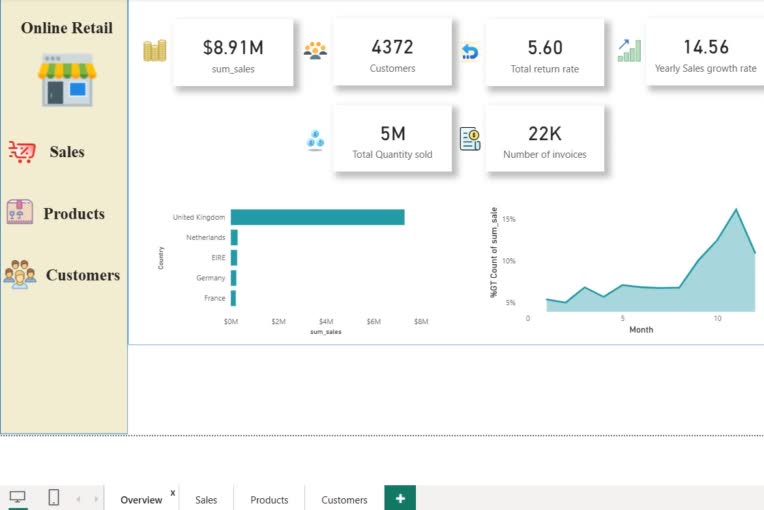764x510 pixels.
Task: Navigate using the Sales sidebar label
Action: [67, 152]
